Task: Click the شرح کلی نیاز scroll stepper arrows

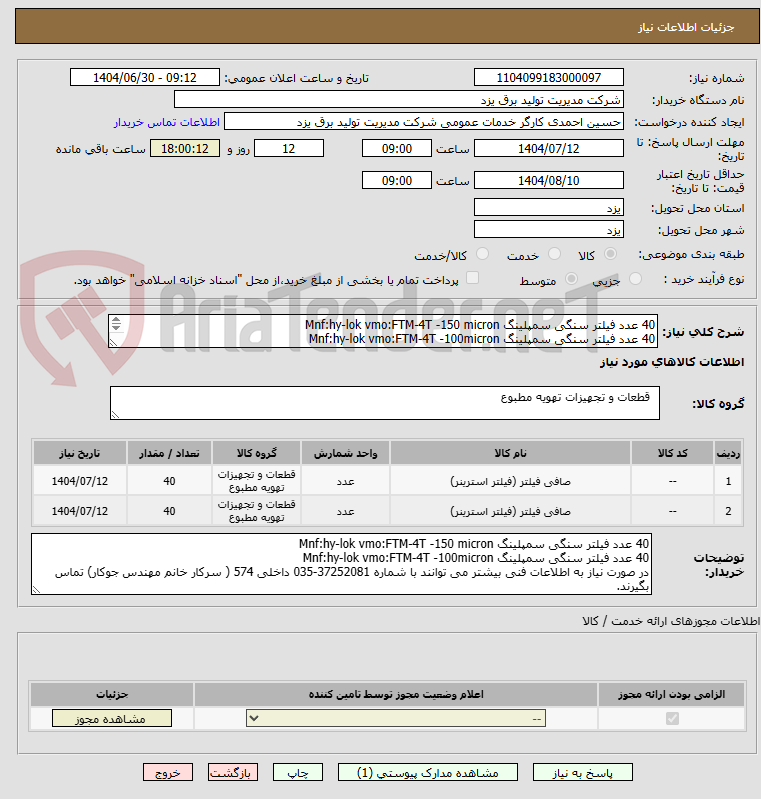Action: click(x=116, y=324)
